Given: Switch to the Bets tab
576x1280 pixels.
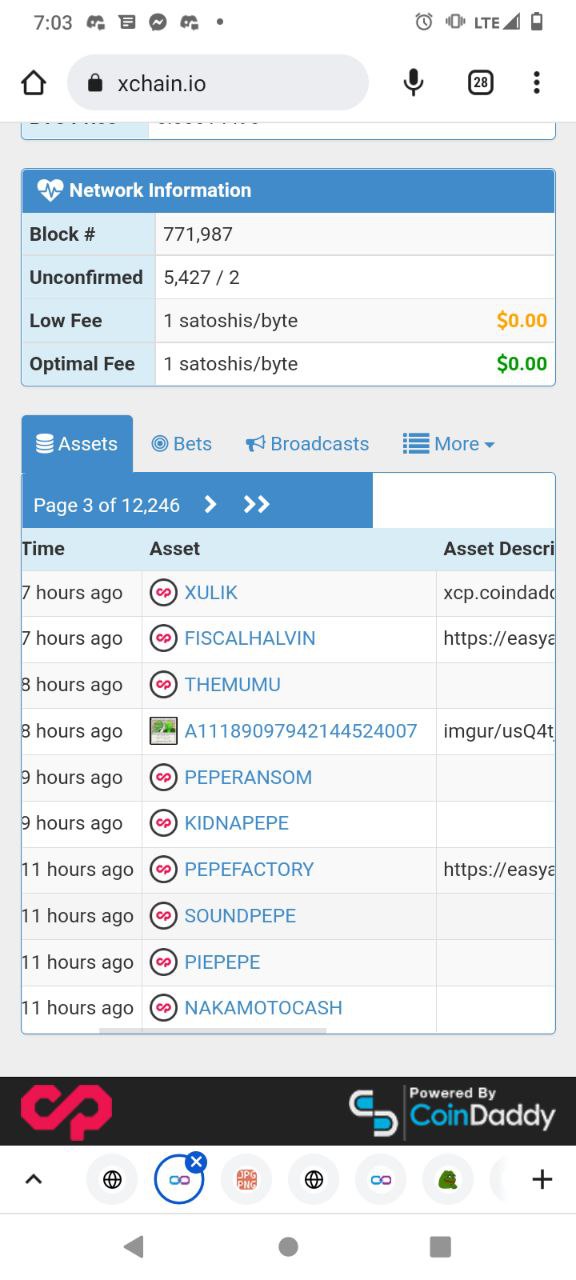Looking at the screenshot, I should tap(181, 444).
